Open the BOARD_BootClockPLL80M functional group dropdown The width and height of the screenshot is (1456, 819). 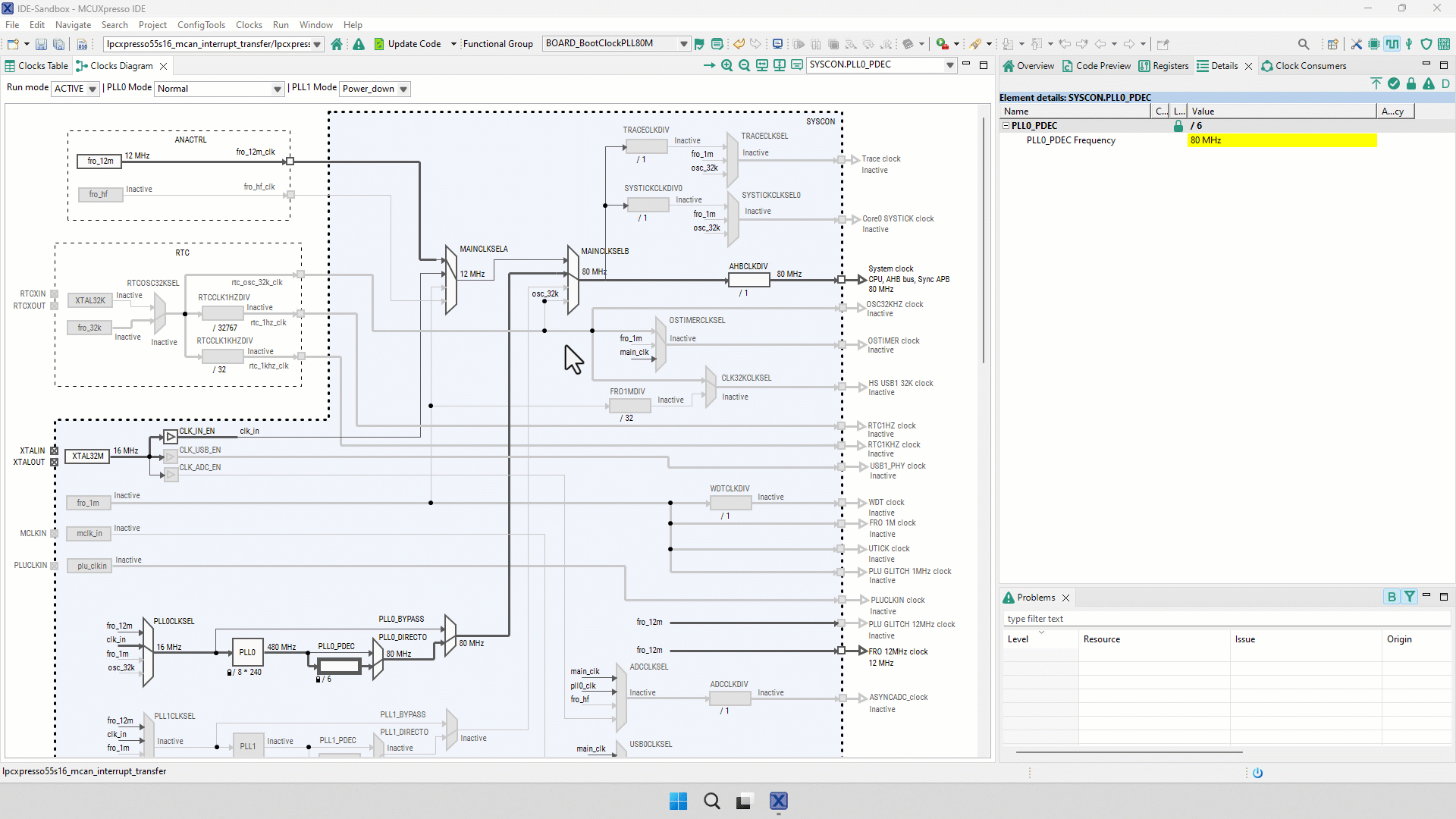(616, 43)
